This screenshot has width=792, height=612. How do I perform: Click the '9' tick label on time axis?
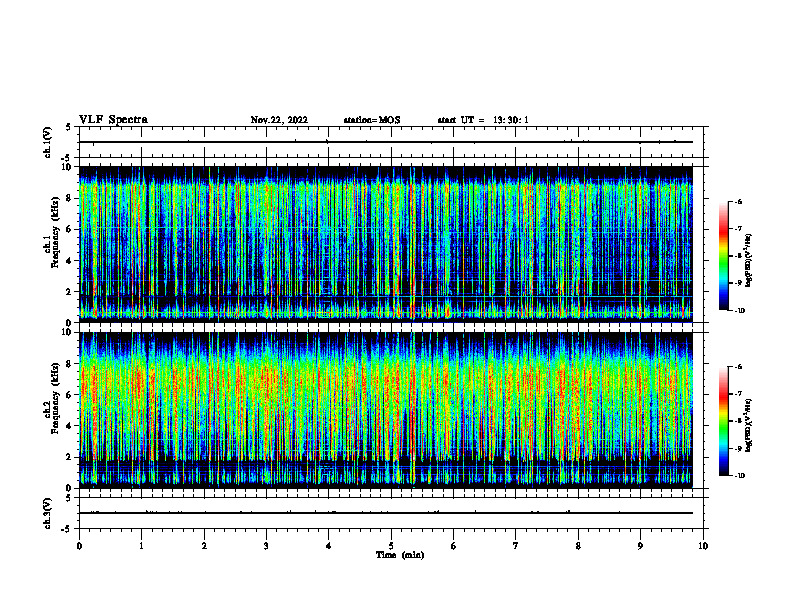640,546
